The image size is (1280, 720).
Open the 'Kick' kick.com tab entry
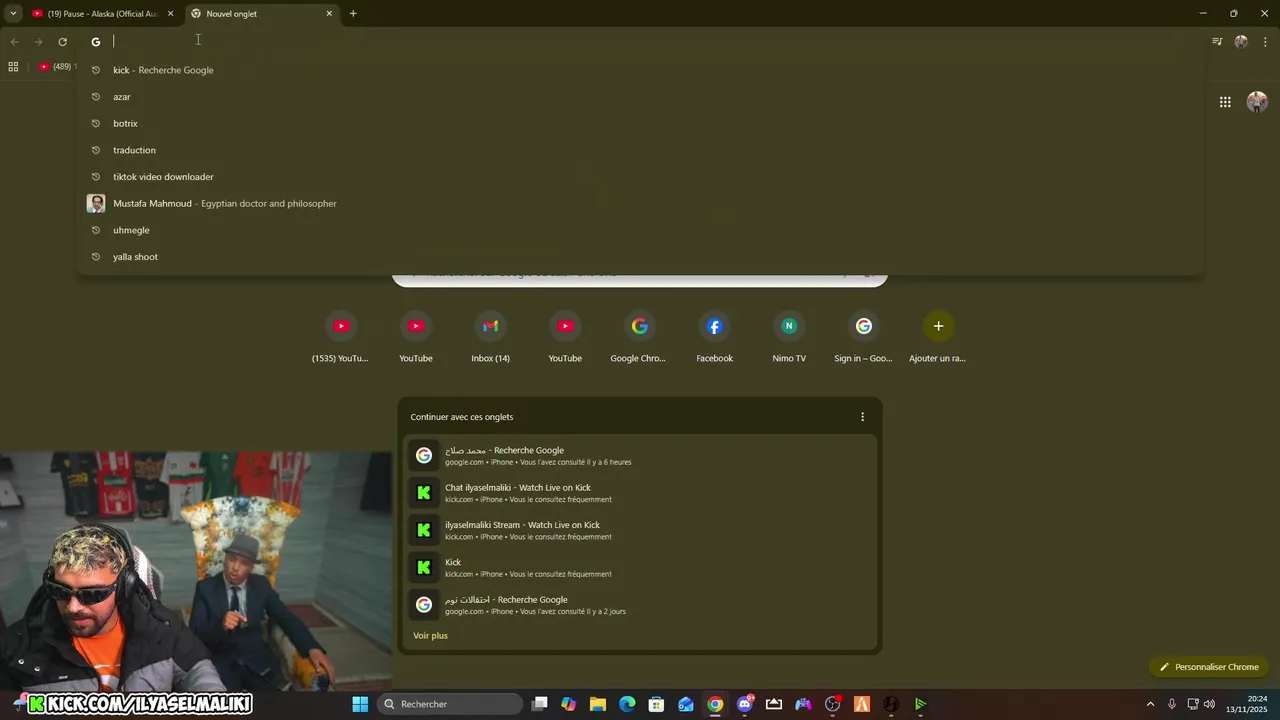point(639,568)
